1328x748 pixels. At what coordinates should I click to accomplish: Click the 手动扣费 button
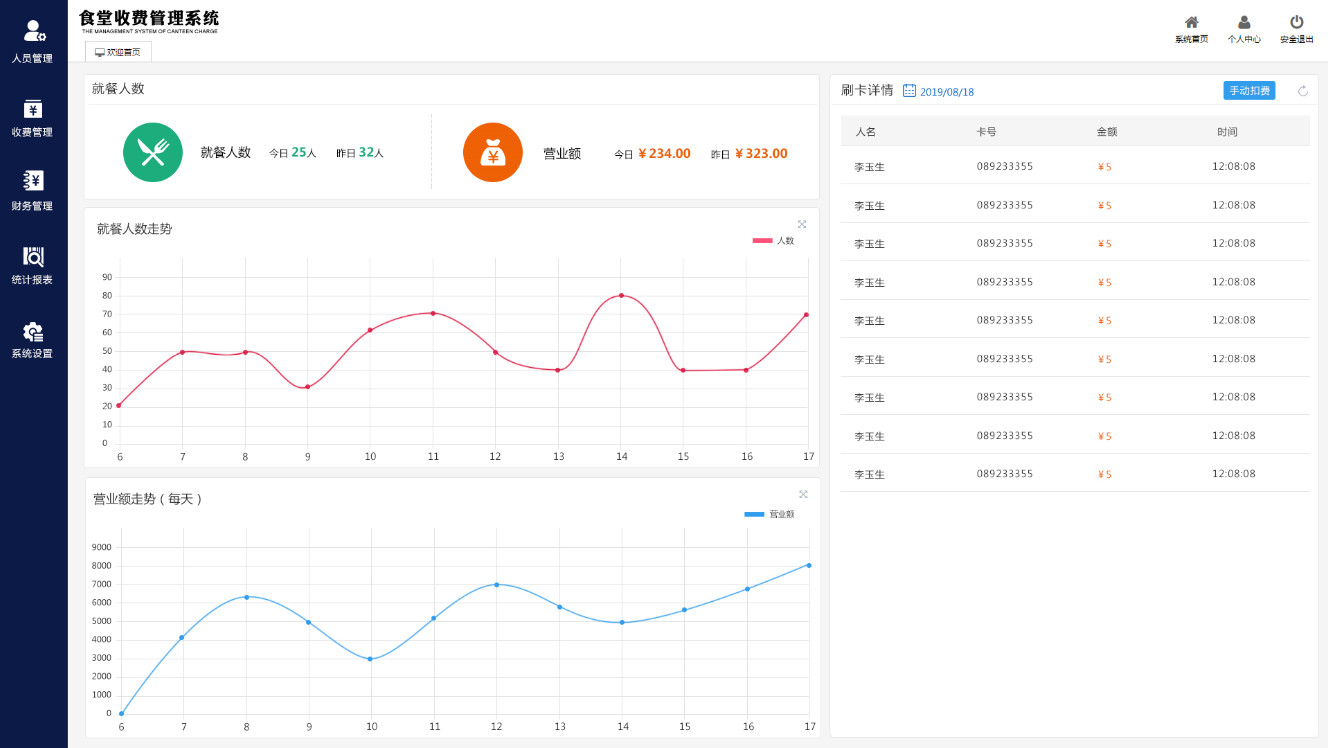[1249, 91]
